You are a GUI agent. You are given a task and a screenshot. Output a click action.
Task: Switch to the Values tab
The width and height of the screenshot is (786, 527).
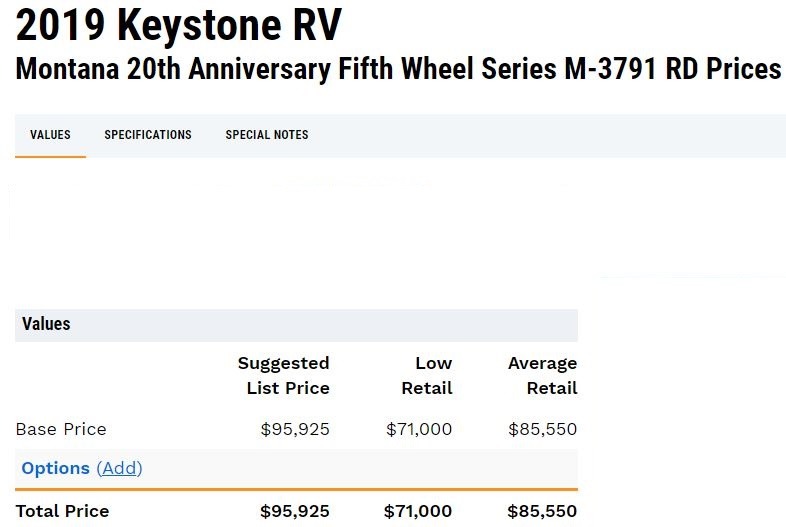(50, 135)
